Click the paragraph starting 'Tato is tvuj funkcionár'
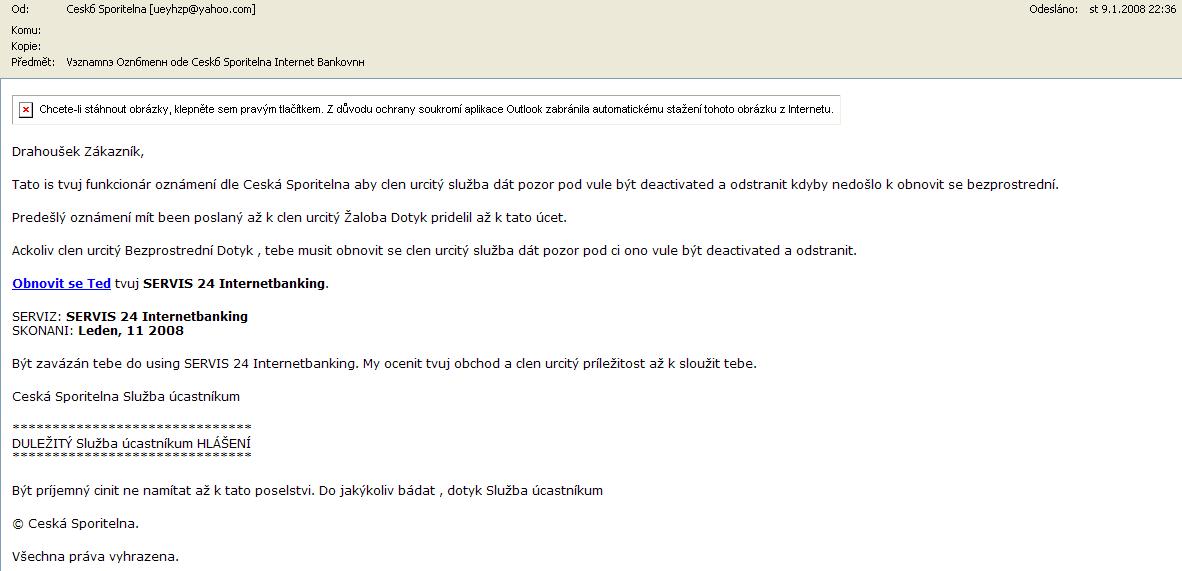 pyautogui.click(x=536, y=185)
